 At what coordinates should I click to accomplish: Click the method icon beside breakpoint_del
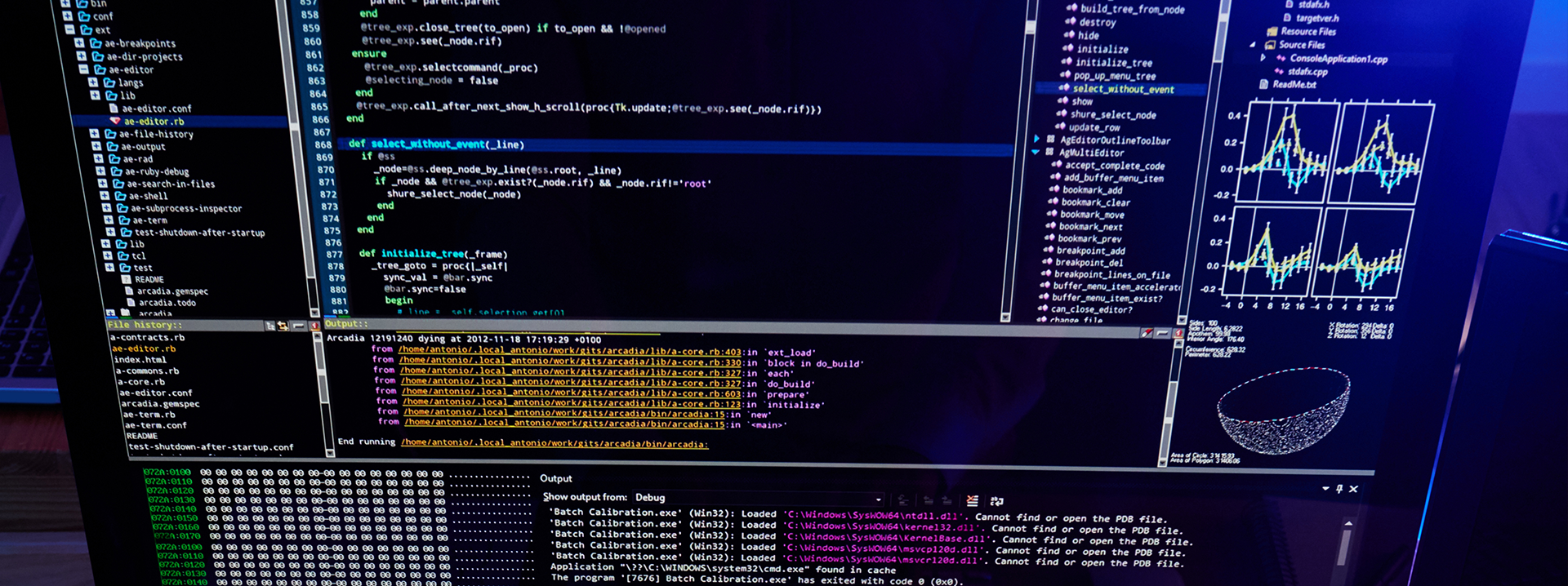[x=1048, y=262]
